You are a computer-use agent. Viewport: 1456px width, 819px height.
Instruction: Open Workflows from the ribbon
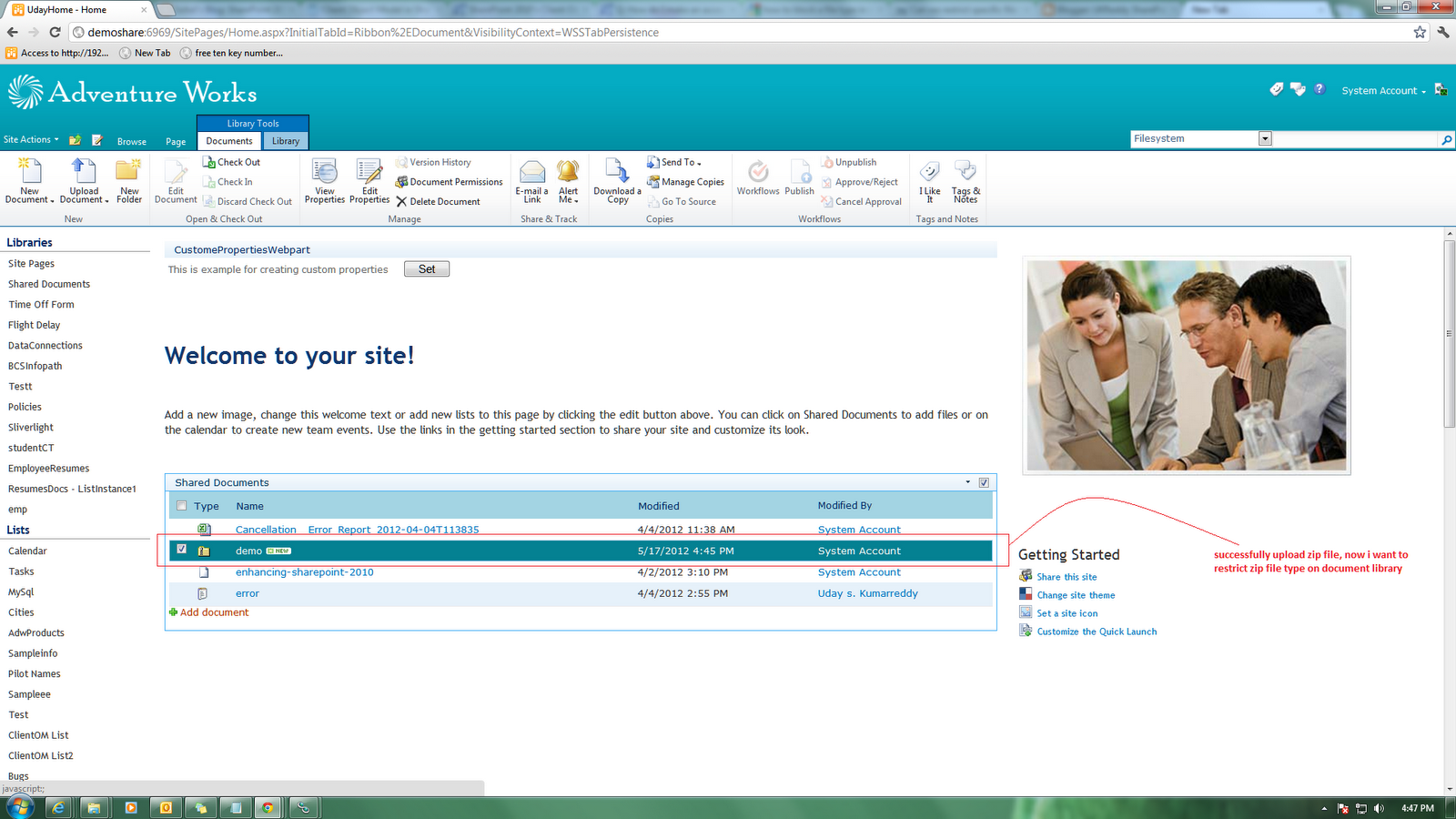(758, 178)
